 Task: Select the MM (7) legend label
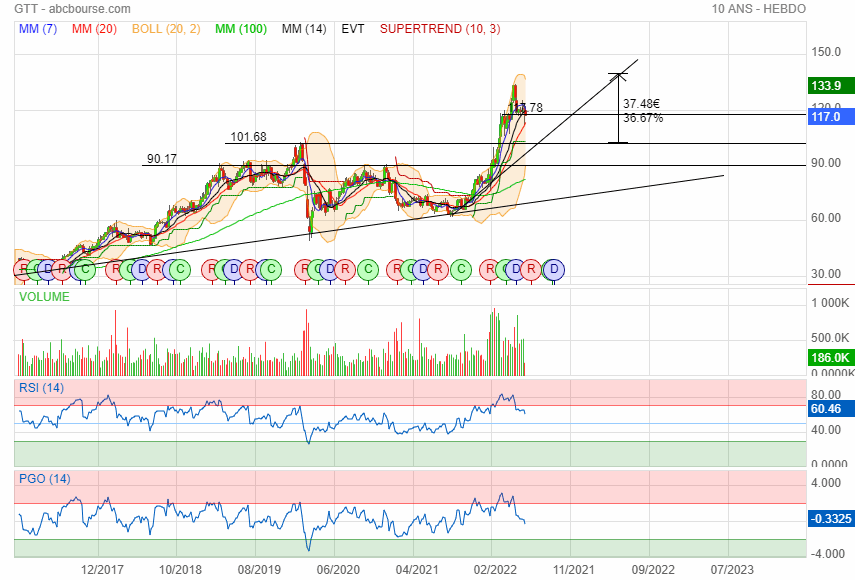[38, 29]
